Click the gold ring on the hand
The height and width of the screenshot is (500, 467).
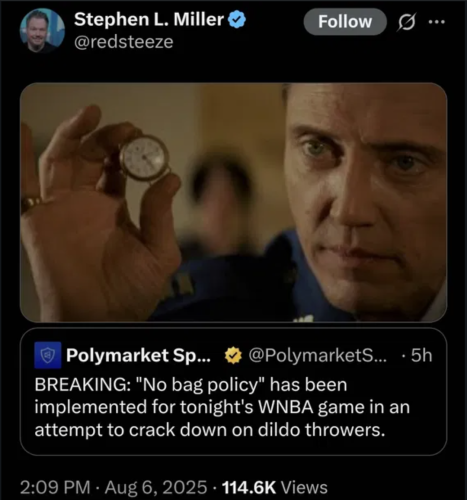[31, 202]
